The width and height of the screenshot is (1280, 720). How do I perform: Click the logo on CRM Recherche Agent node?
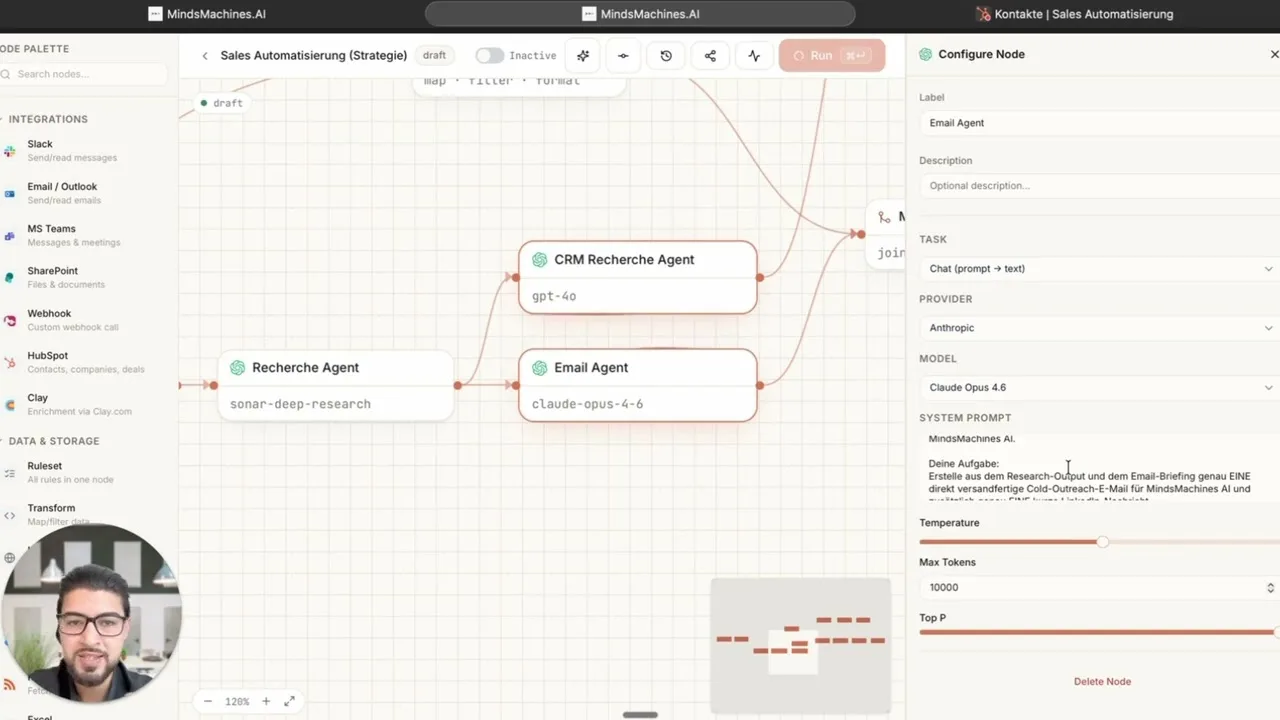point(539,260)
